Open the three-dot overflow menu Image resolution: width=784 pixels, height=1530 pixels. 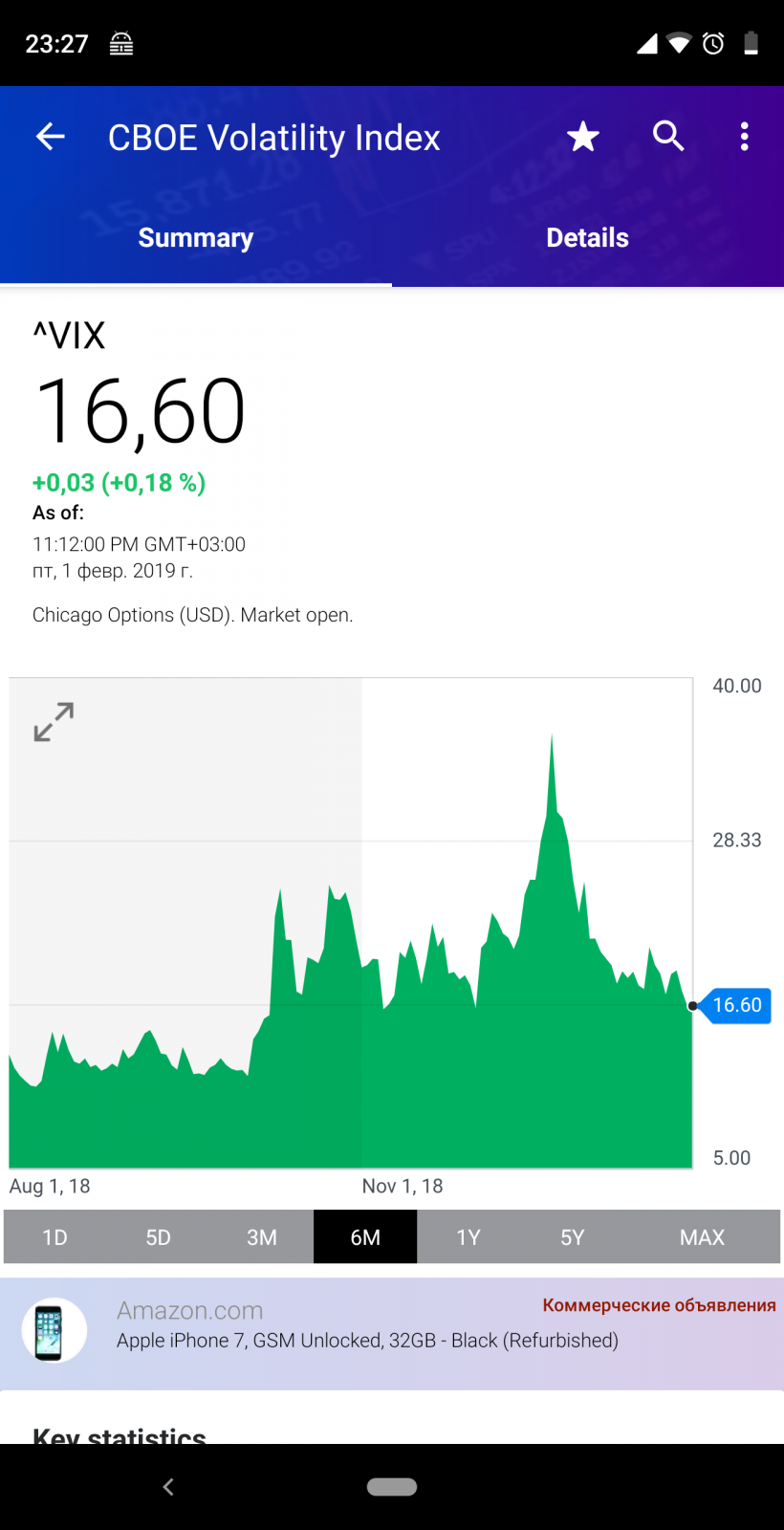tap(744, 137)
